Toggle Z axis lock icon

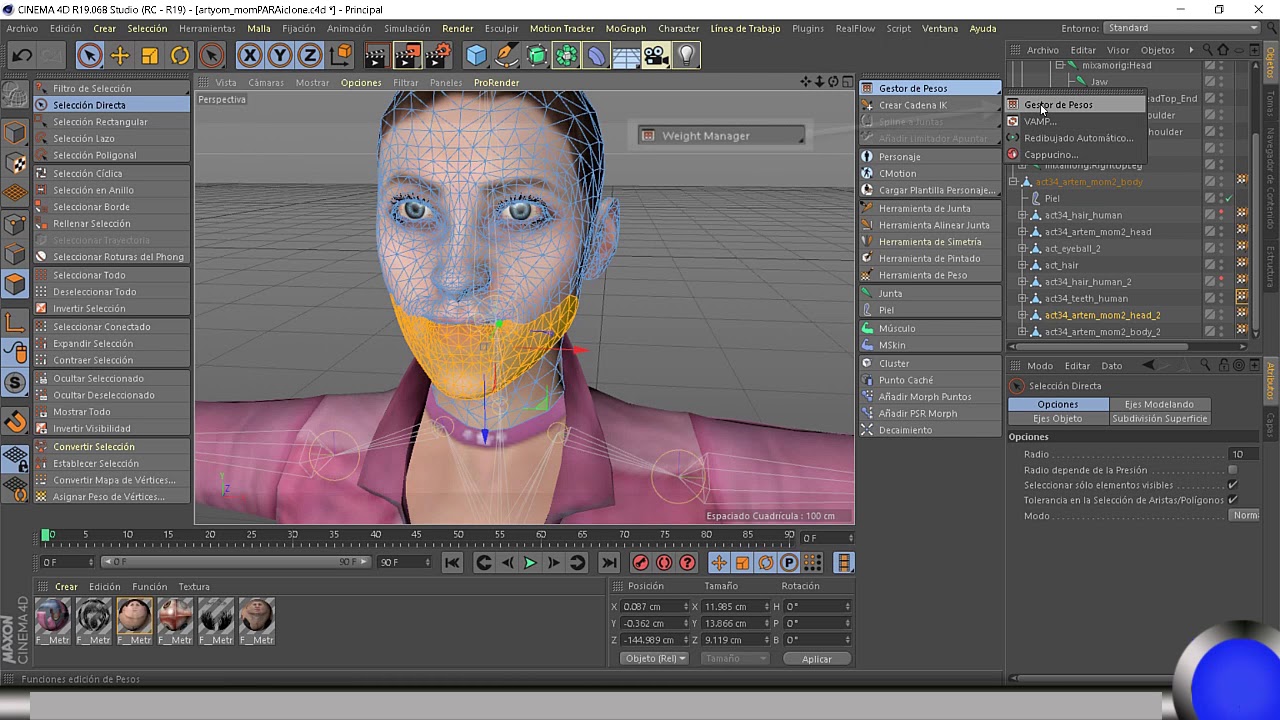(x=310, y=56)
